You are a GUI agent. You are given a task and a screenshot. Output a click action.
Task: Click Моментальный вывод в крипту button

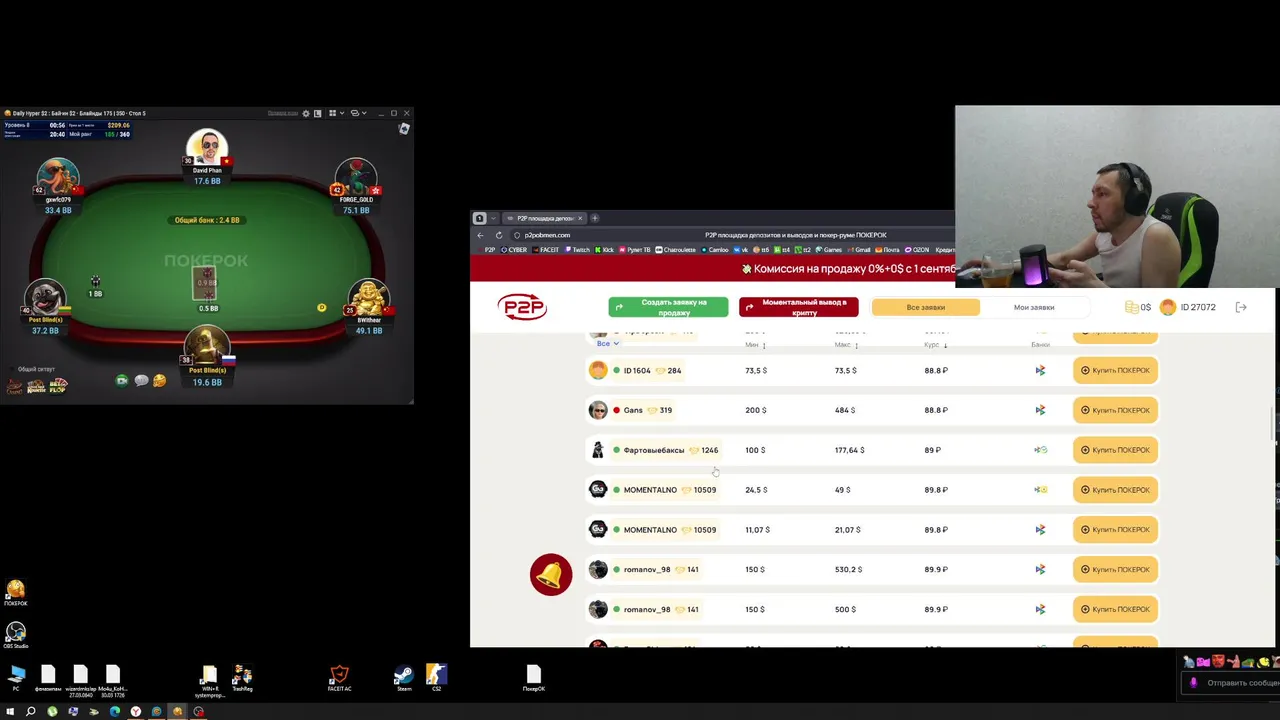[x=798, y=307]
